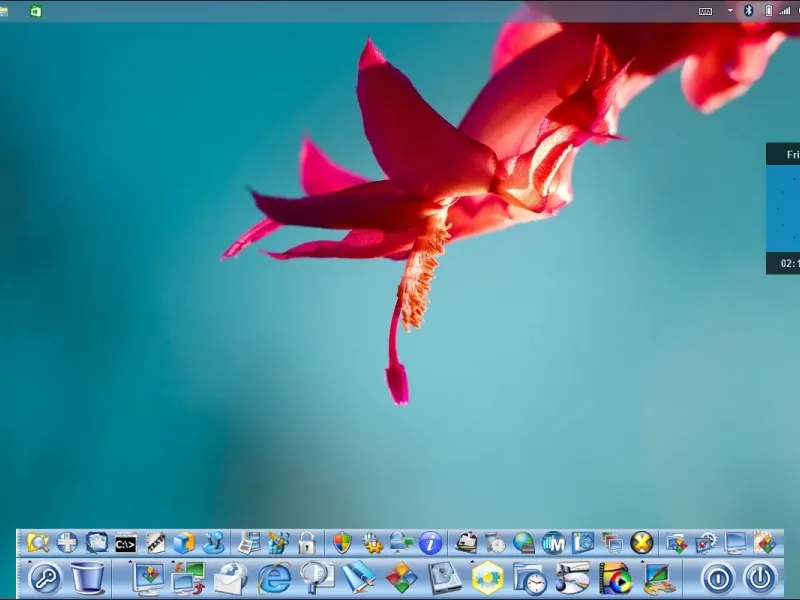Open the folder with clock icon
This screenshot has width=800, height=600.
(530, 579)
